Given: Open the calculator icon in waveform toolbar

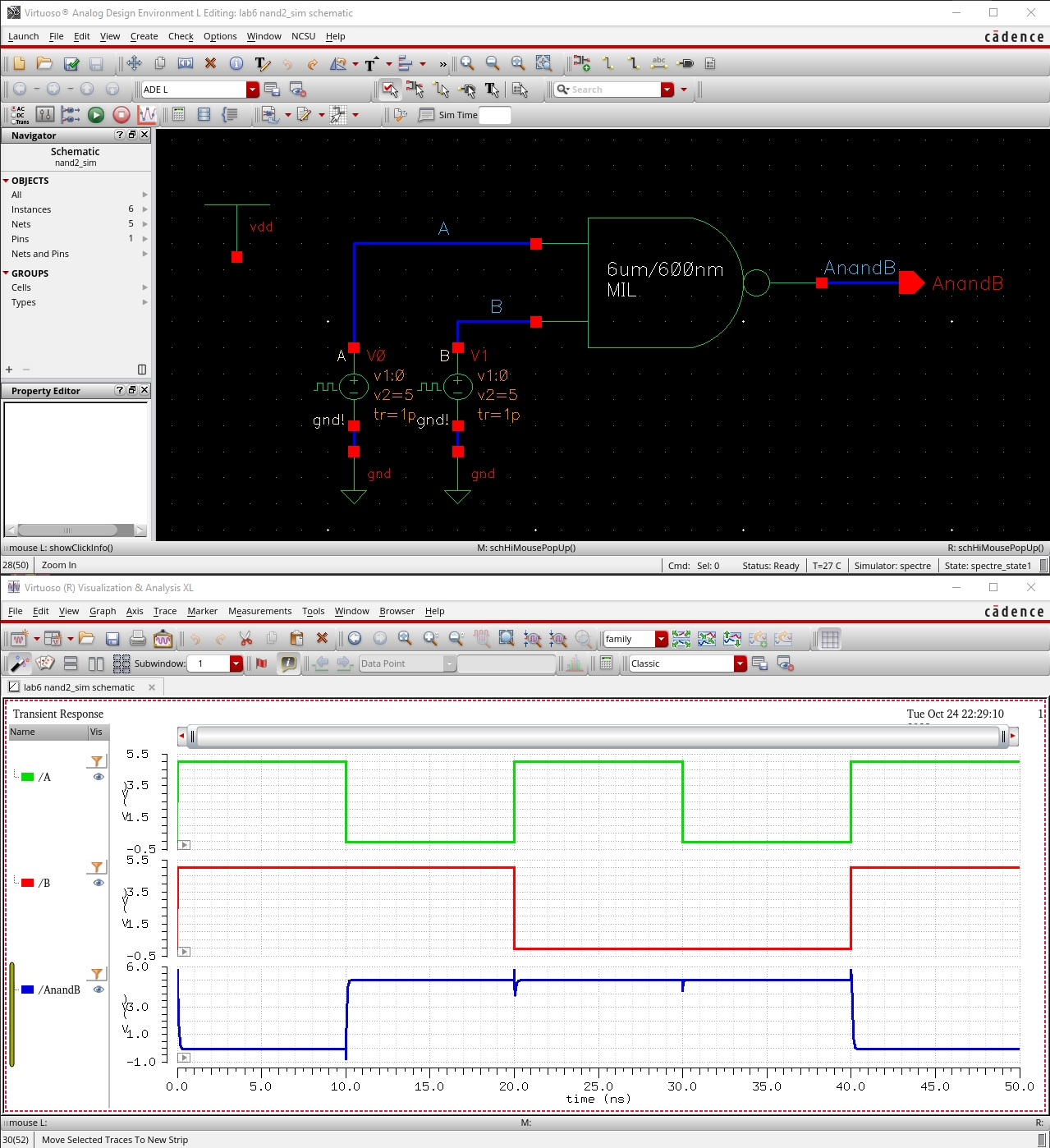Looking at the screenshot, I should (606, 664).
